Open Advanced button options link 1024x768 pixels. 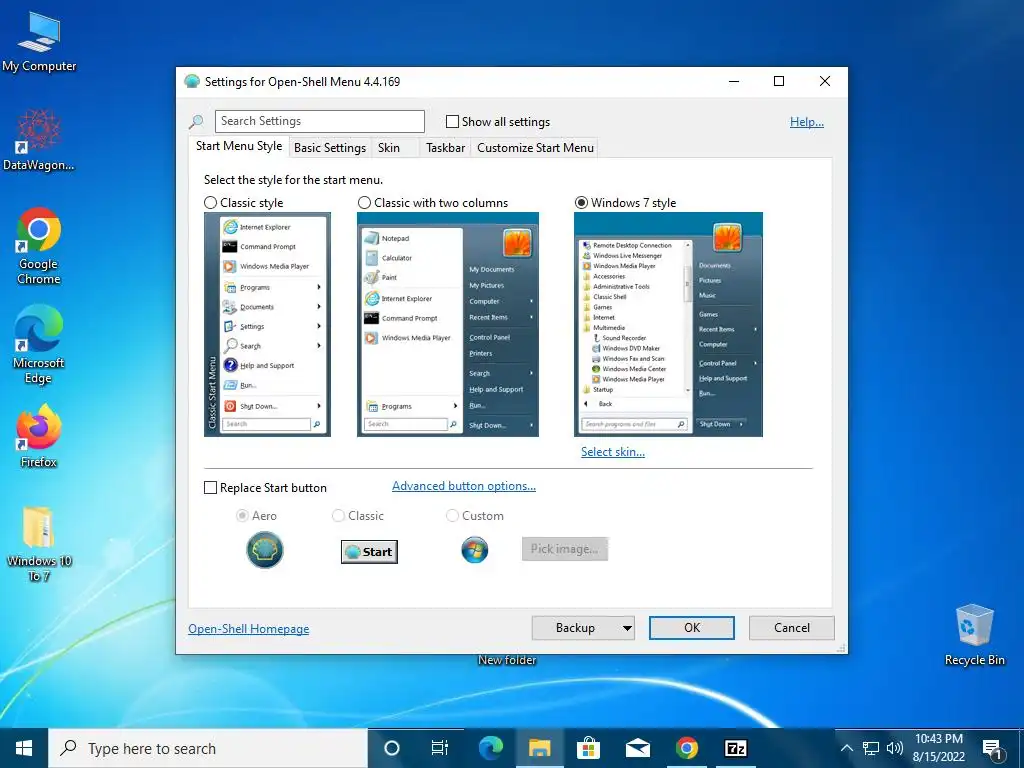pyautogui.click(x=464, y=487)
